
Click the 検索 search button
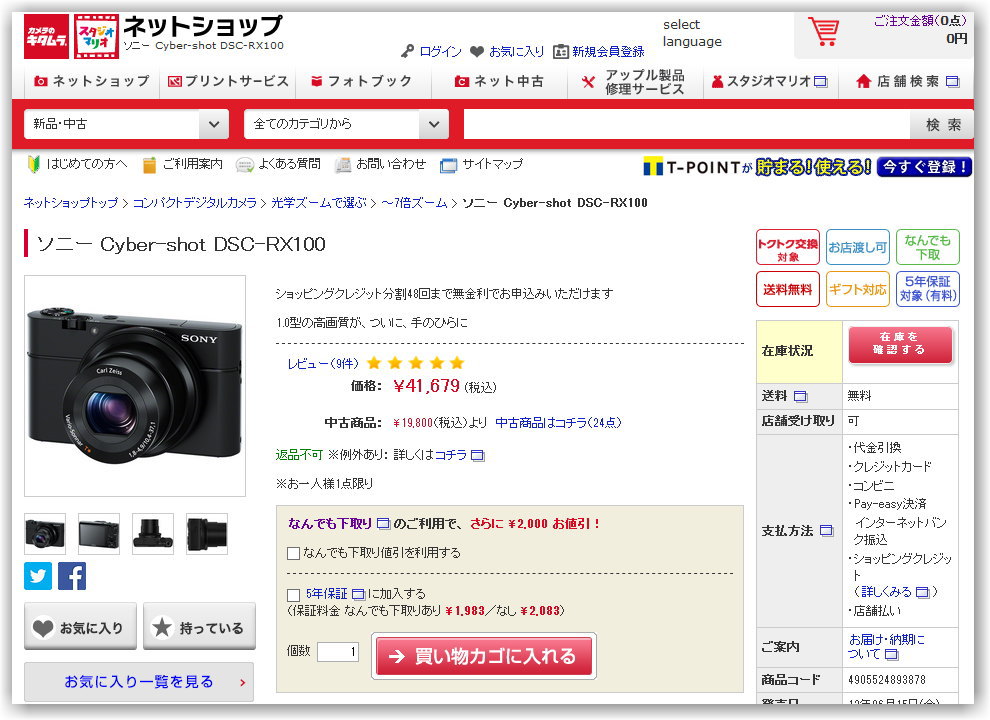pyautogui.click(x=942, y=124)
